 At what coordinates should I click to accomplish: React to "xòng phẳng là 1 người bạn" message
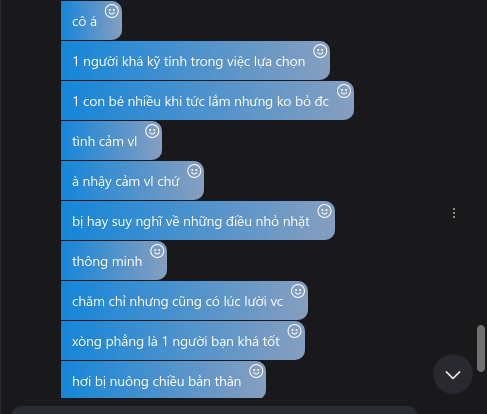click(295, 331)
